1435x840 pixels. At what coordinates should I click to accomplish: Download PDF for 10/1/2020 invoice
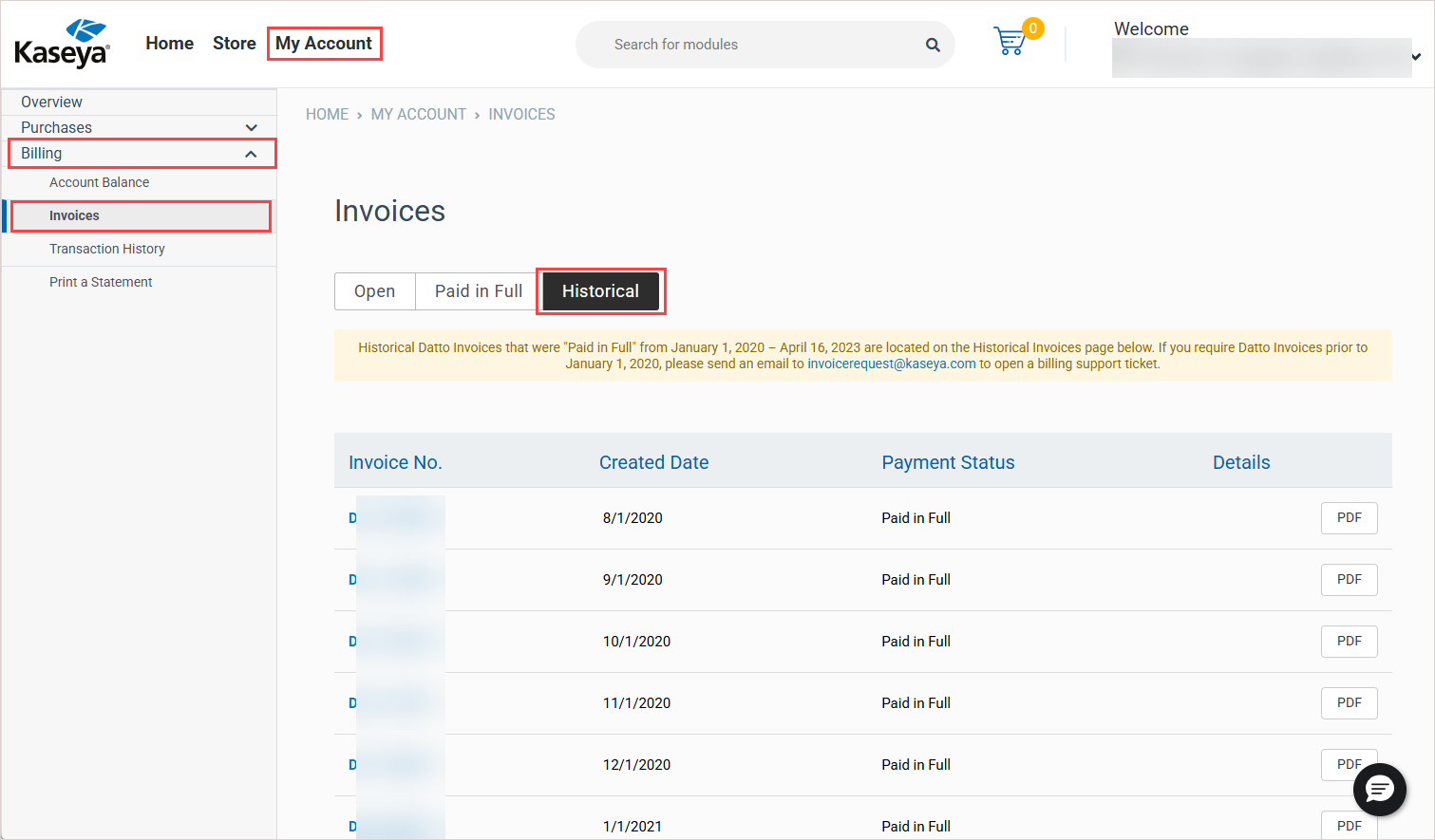tap(1349, 642)
